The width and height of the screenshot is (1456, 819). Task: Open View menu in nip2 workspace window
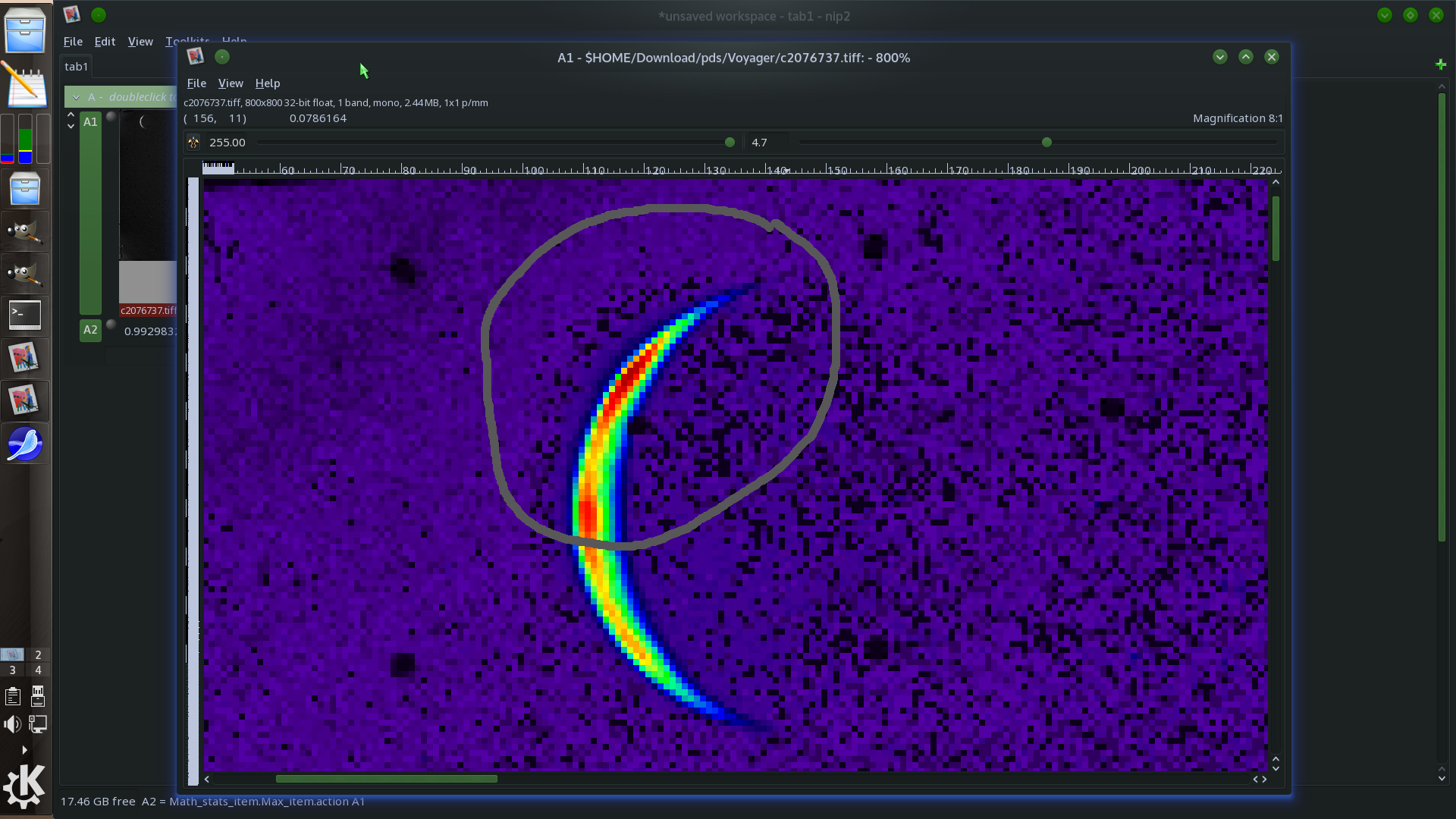(x=140, y=42)
